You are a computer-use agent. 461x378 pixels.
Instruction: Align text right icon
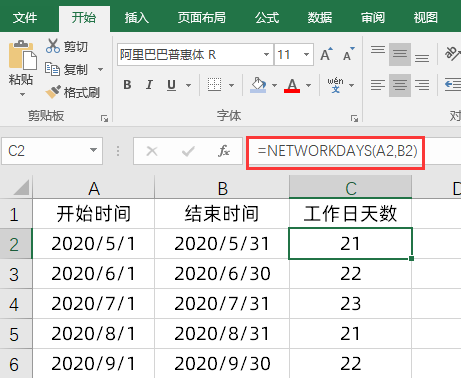pos(422,85)
